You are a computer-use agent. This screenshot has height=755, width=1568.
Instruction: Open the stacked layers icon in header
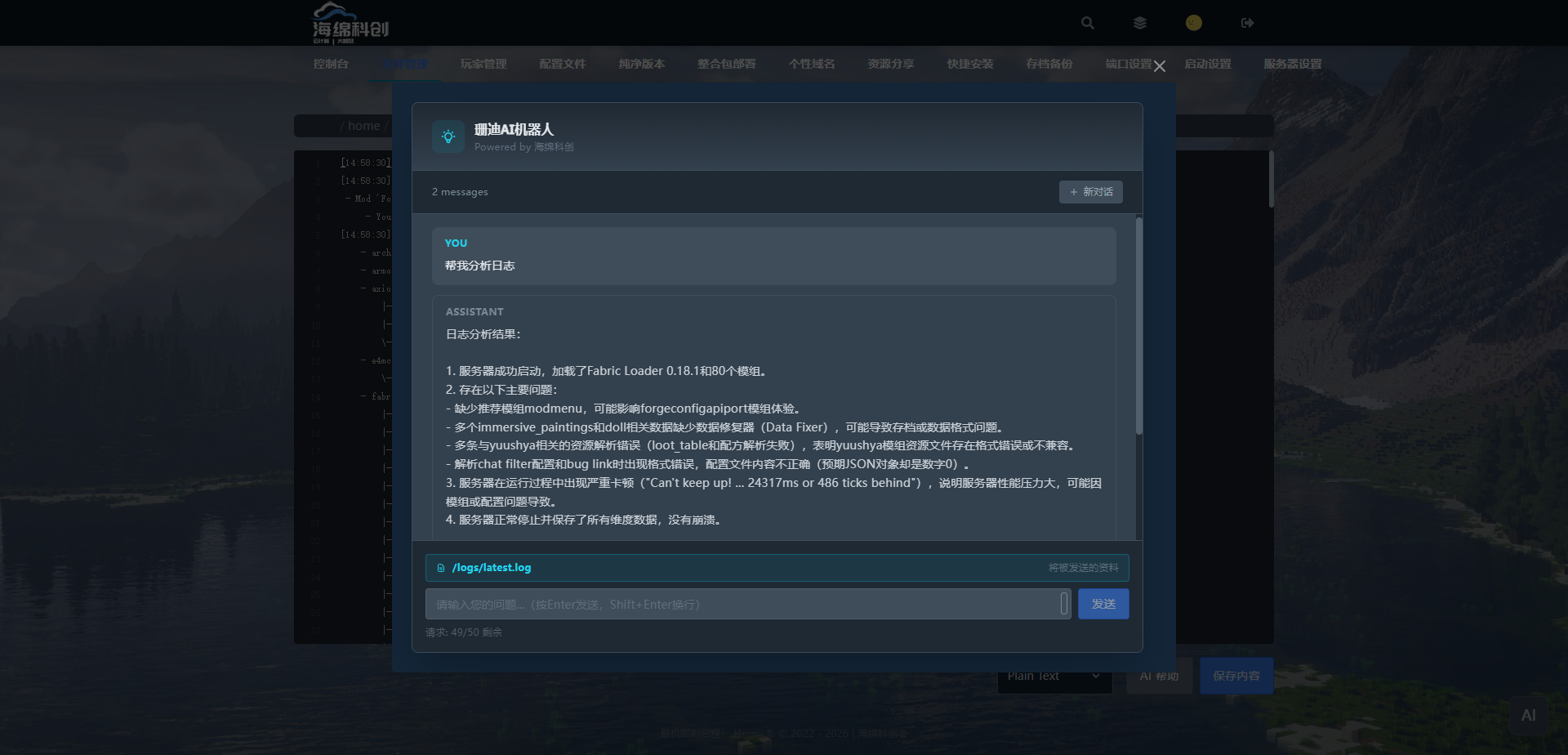point(1140,23)
